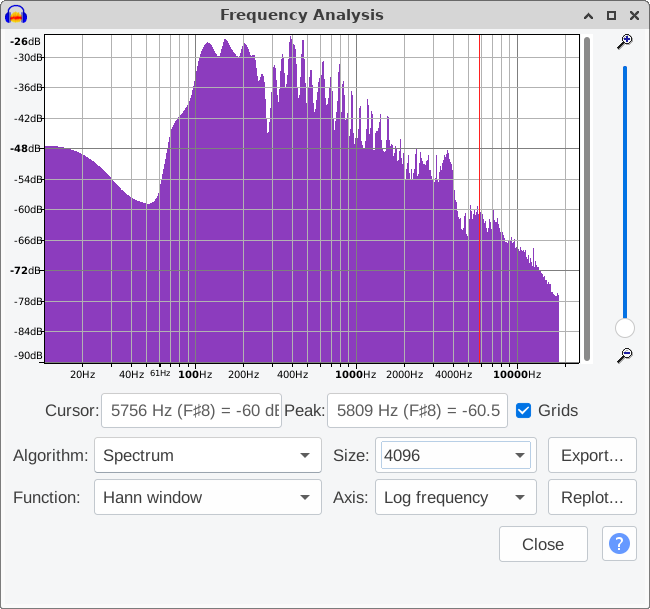
Task: Open help with the question mark icon
Action: (x=619, y=544)
